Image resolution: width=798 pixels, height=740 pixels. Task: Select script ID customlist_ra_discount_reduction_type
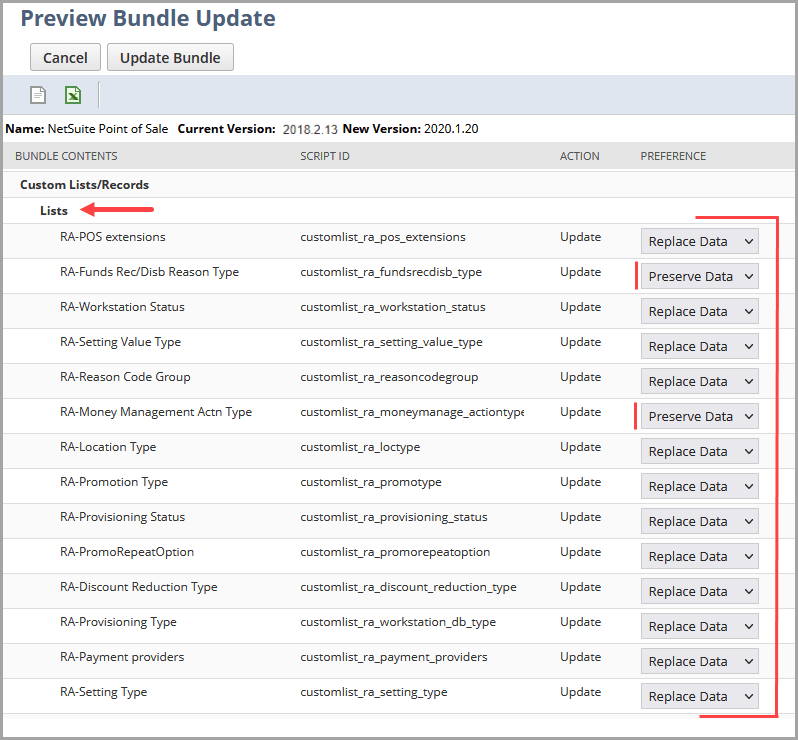tap(408, 587)
